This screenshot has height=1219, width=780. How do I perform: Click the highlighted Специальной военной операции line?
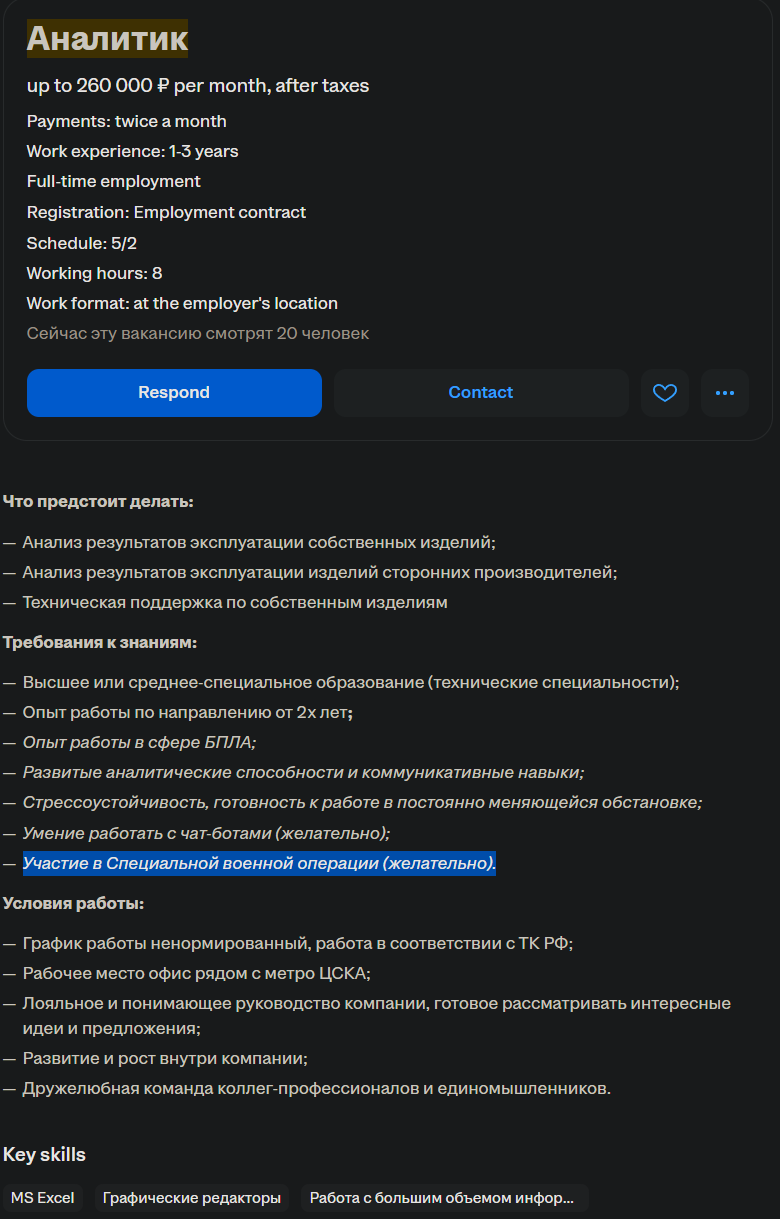pos(259,863)
